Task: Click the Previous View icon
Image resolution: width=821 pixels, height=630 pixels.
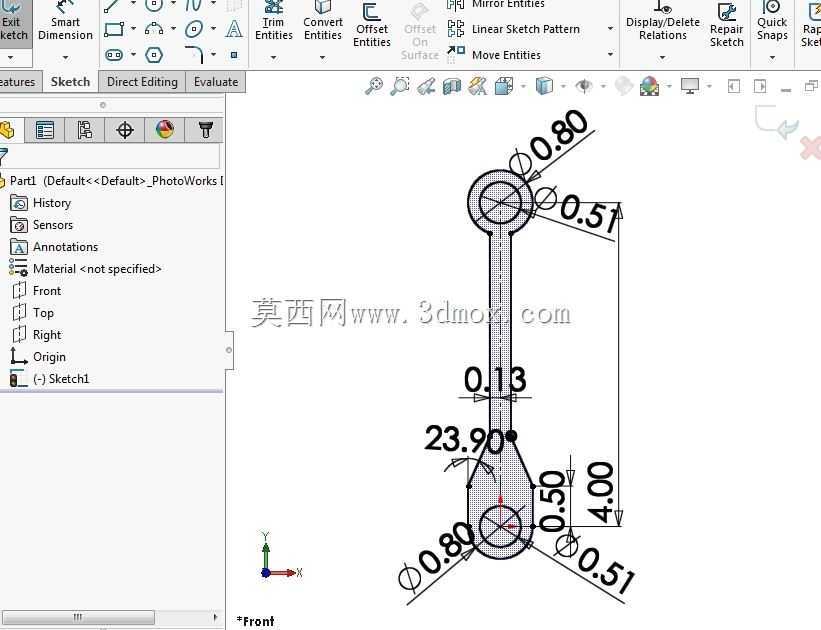Action: [x=426, y=85]
